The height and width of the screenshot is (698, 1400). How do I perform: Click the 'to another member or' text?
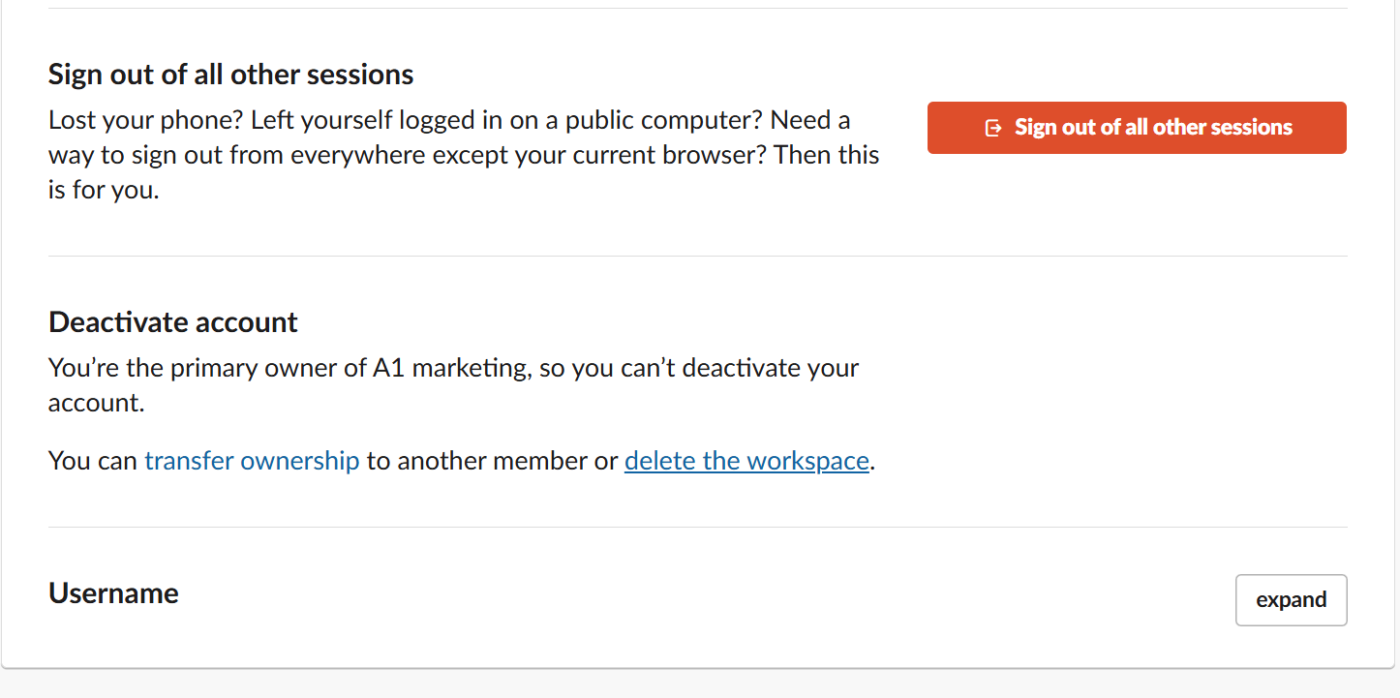pyautogui.click(x=491, y=461)
